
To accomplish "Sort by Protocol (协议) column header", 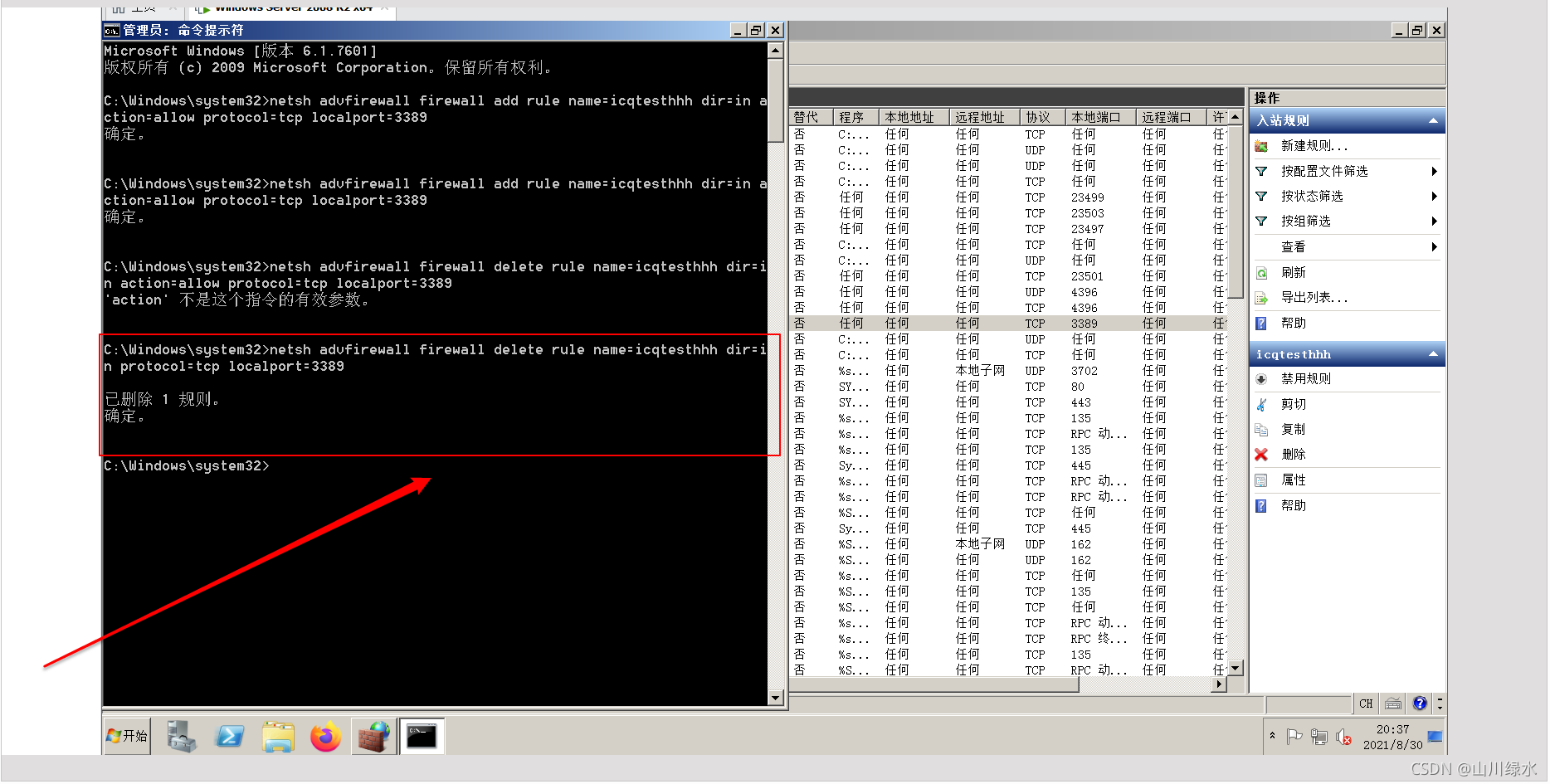I will (x=1038, y=118).
